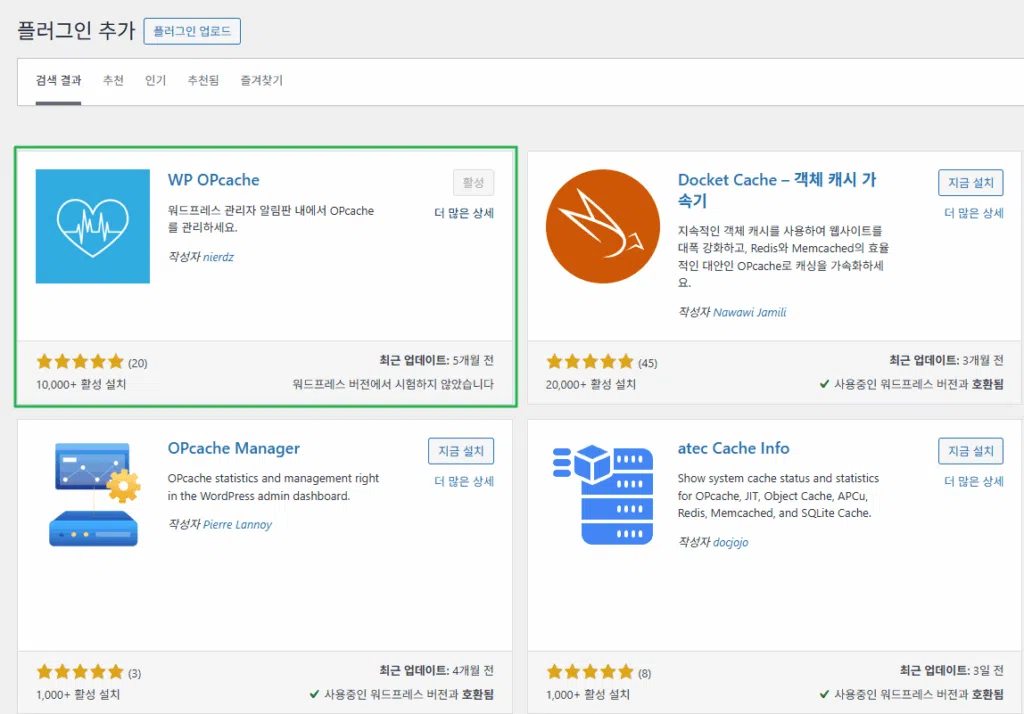Open the OPcache Manager plugin title
Viewport: 1024px width, 714px height.
coord(234,448)
